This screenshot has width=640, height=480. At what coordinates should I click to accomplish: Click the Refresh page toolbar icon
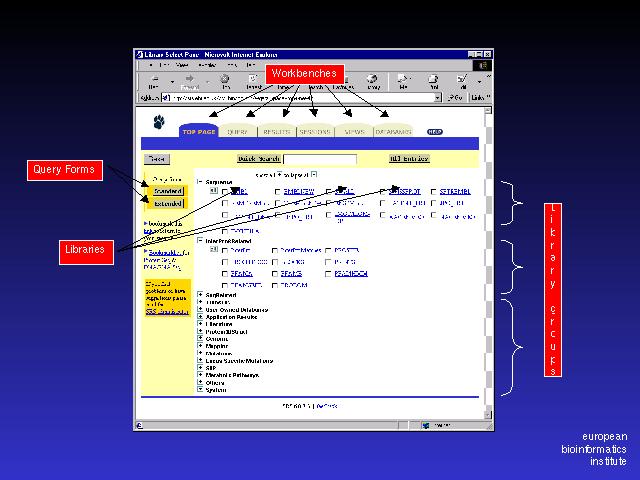click(253, 80)
